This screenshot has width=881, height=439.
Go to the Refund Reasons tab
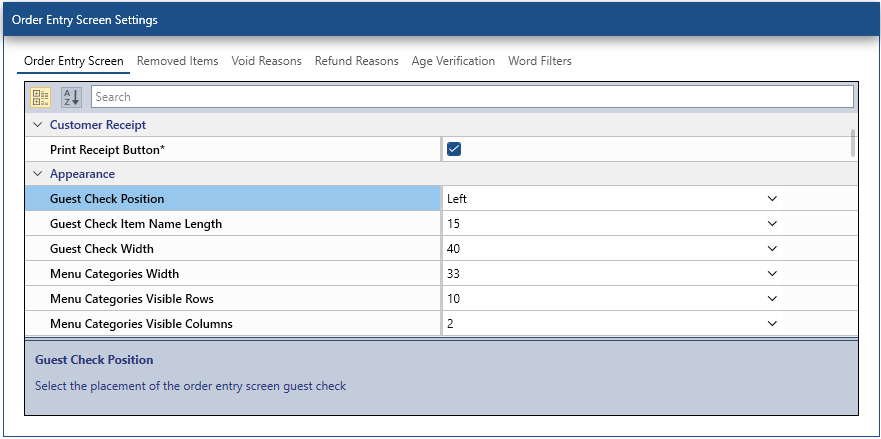point(356,61)
